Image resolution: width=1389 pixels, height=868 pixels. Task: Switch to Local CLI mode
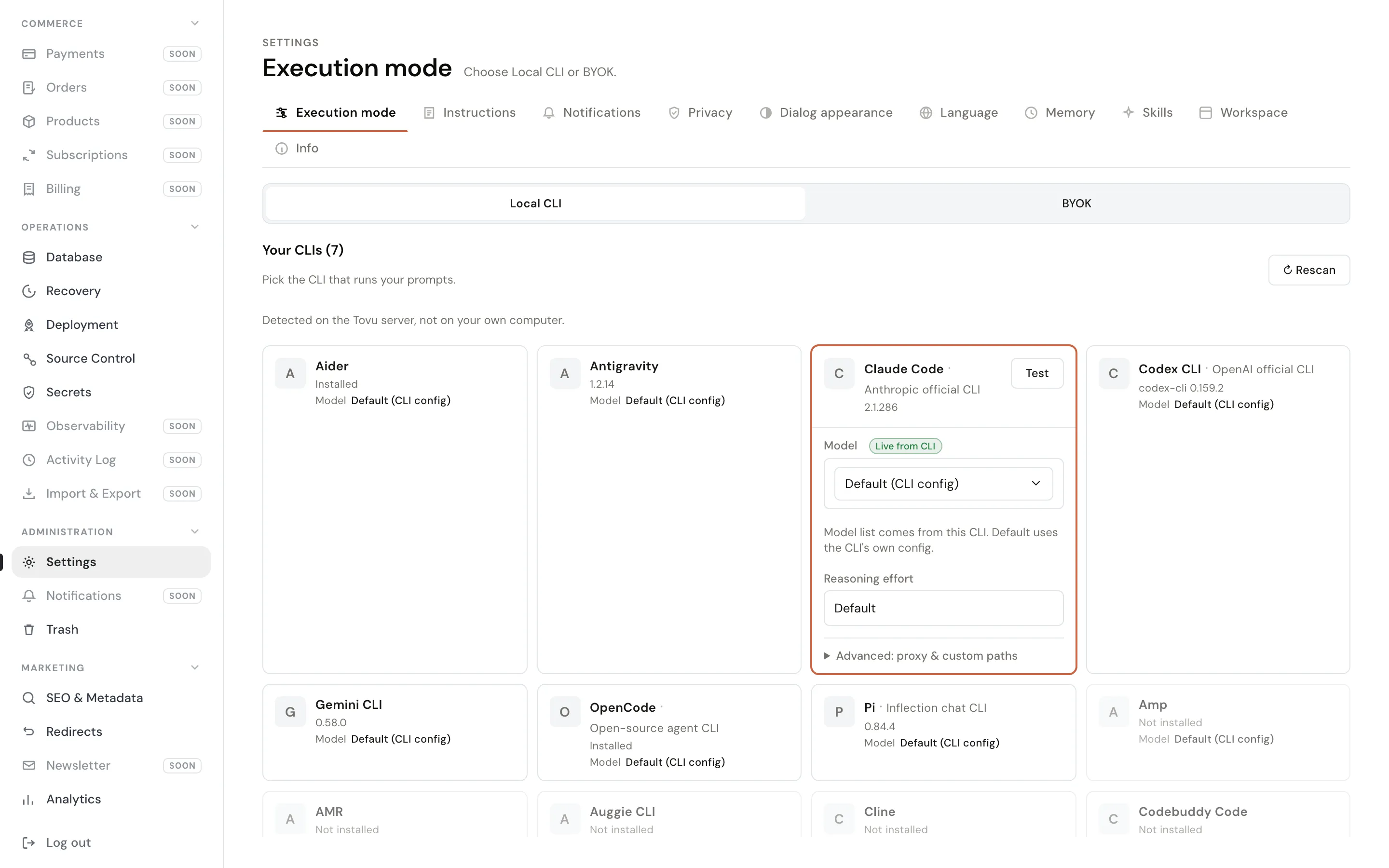tap(535, 204)
